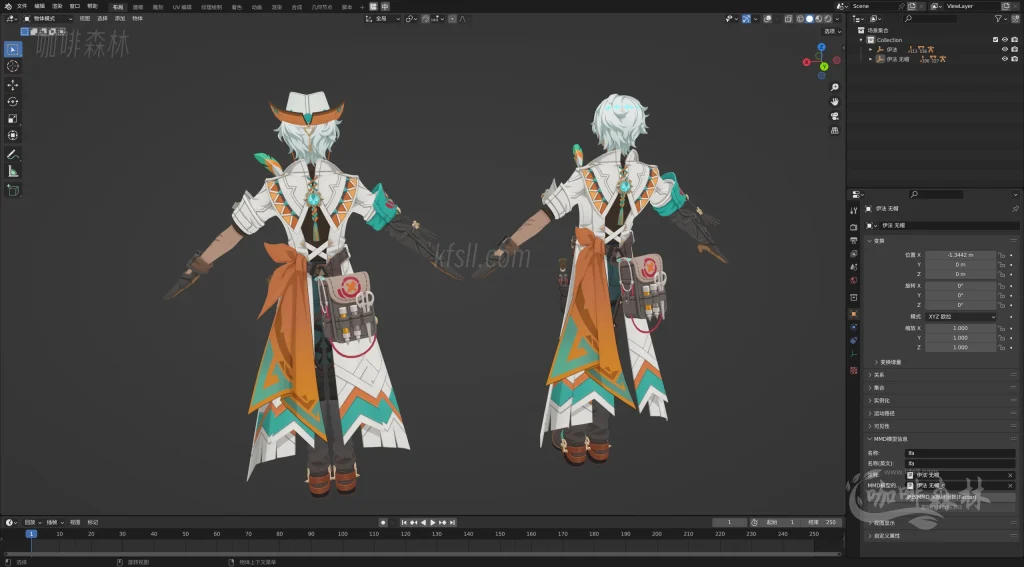The image size is (1024, 567).
Task: Click the current frame number field
Action: [729, 523]
